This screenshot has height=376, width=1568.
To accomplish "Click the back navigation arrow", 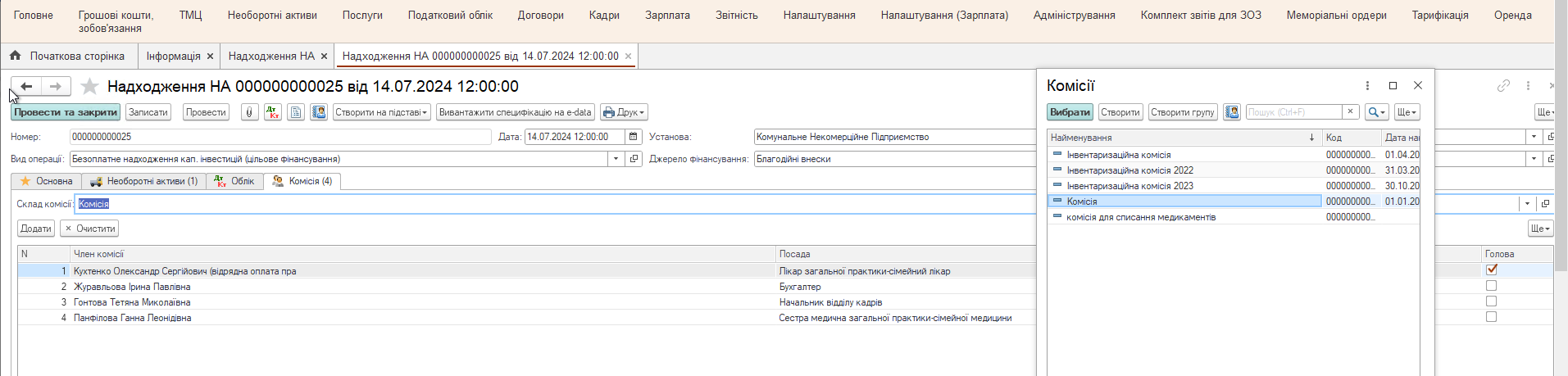I will click(x=26, y=86).
